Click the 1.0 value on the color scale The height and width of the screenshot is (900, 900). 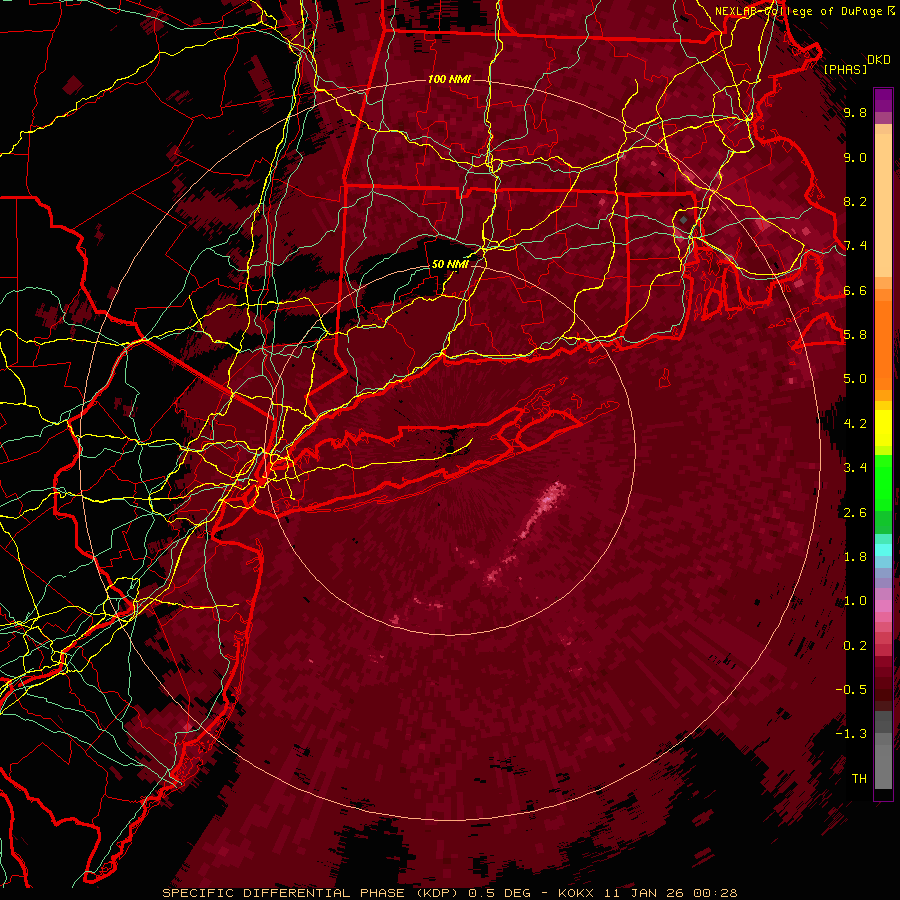click(855, 601)
